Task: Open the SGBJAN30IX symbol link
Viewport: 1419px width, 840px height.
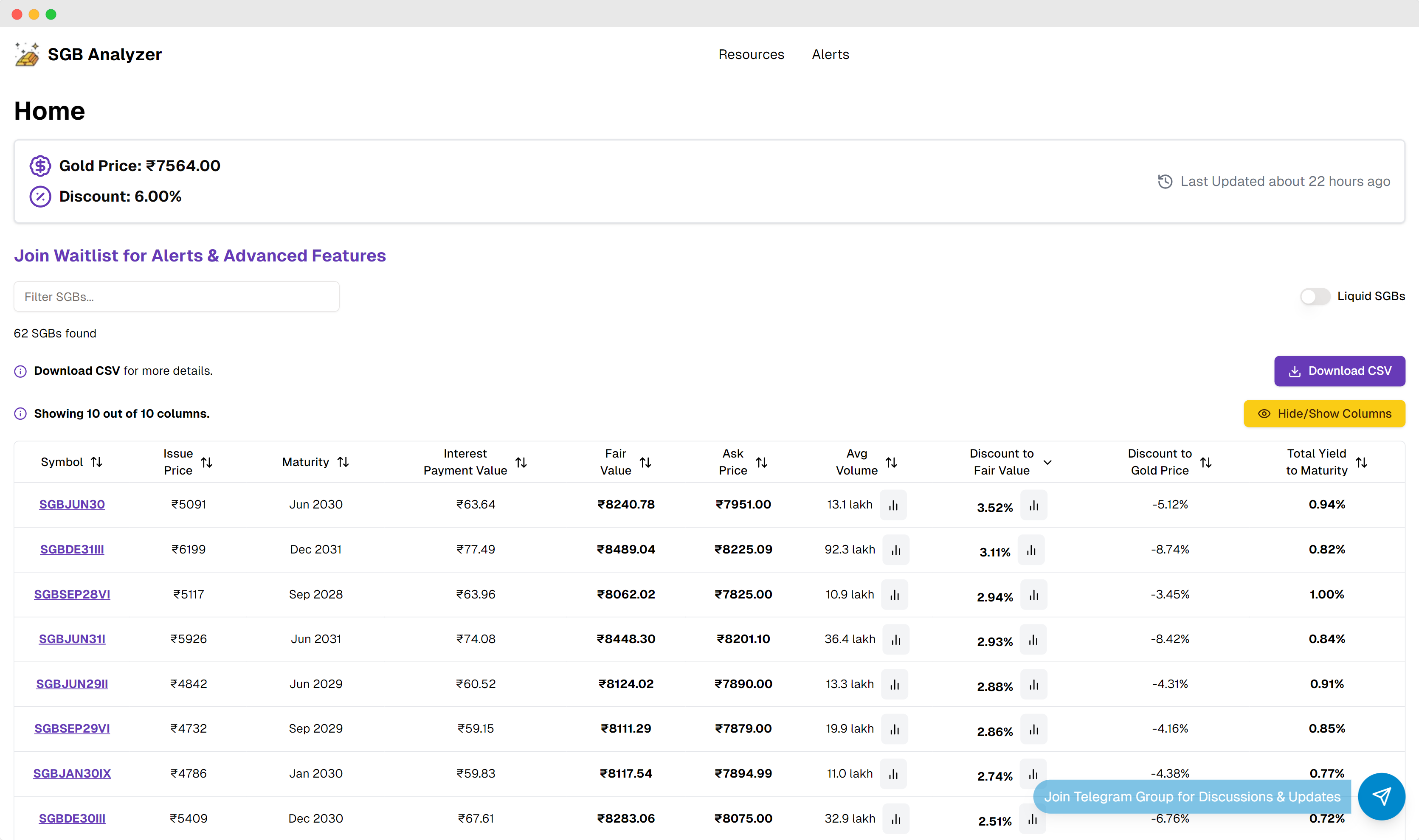Action: pos(72,773)
